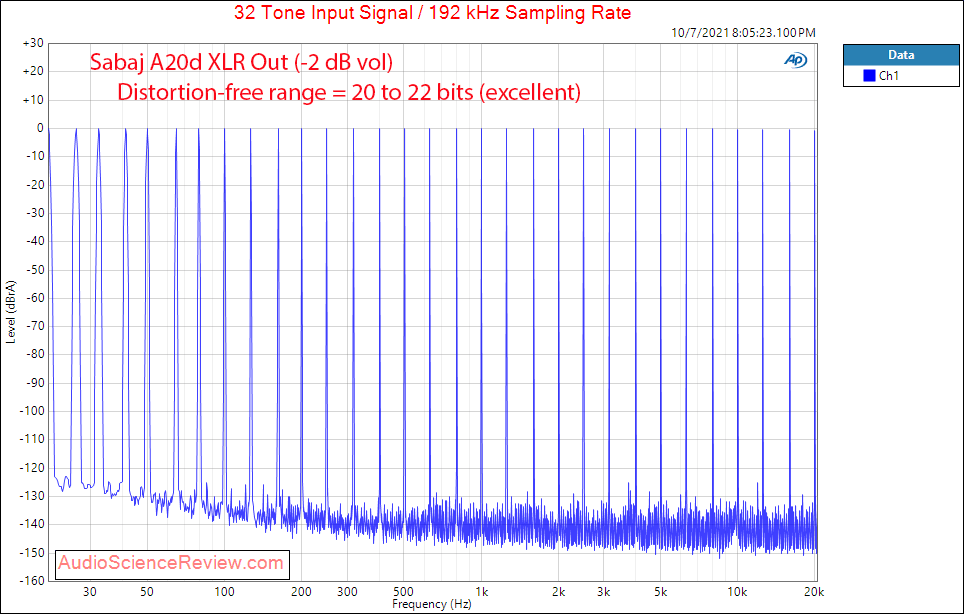Click the 20k frequency tick label
Screen dimensions: 964x614
tap(814, 592)
